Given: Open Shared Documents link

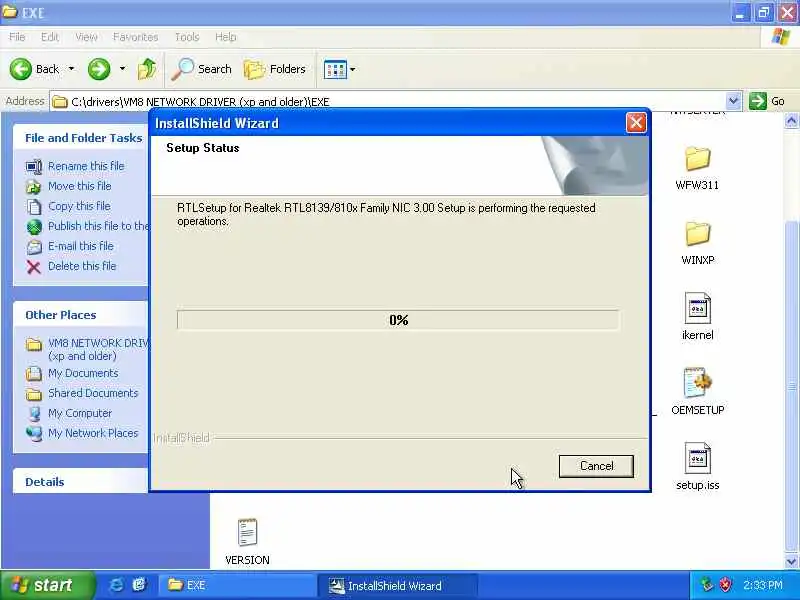Looking at the screenshot, I should tap(93, 393).
